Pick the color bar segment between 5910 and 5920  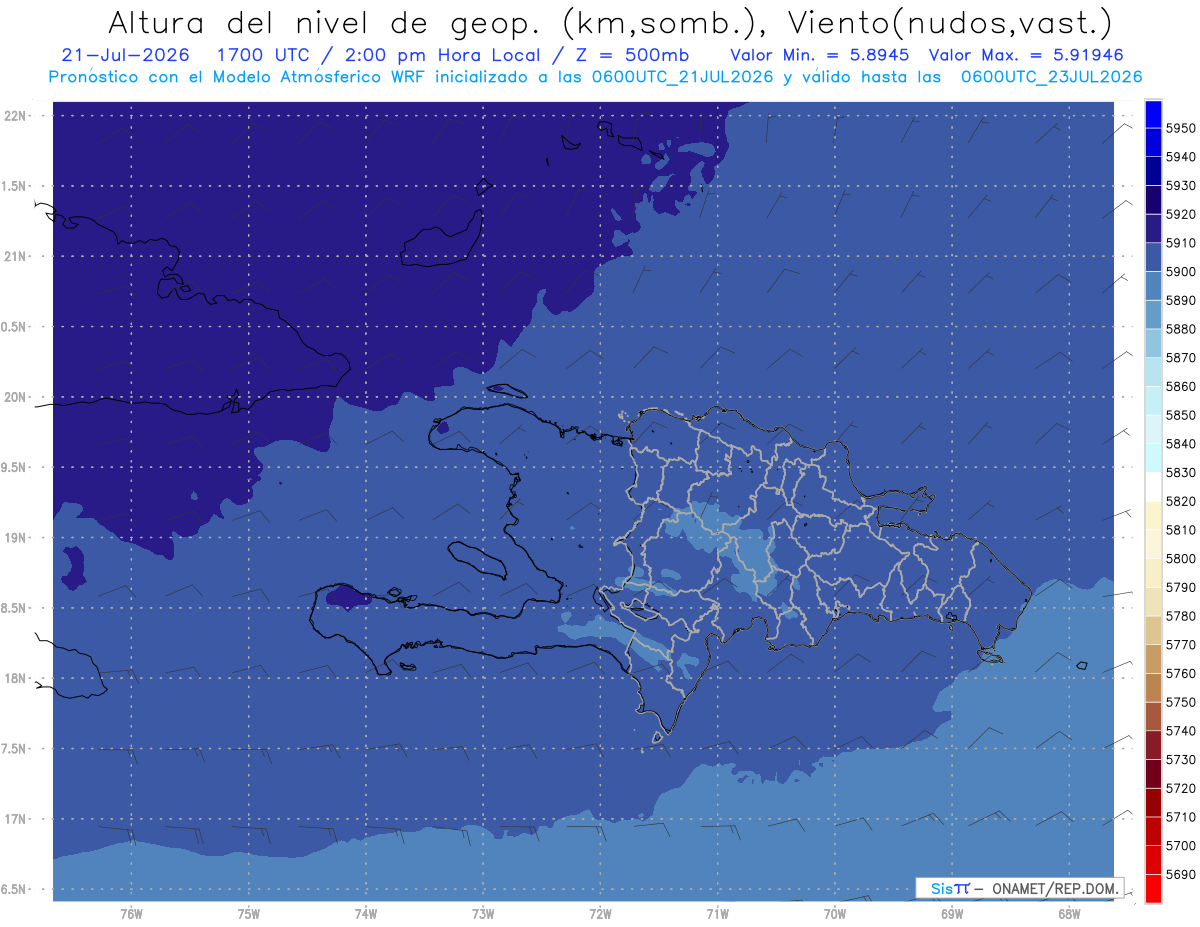coord(1153,228)
